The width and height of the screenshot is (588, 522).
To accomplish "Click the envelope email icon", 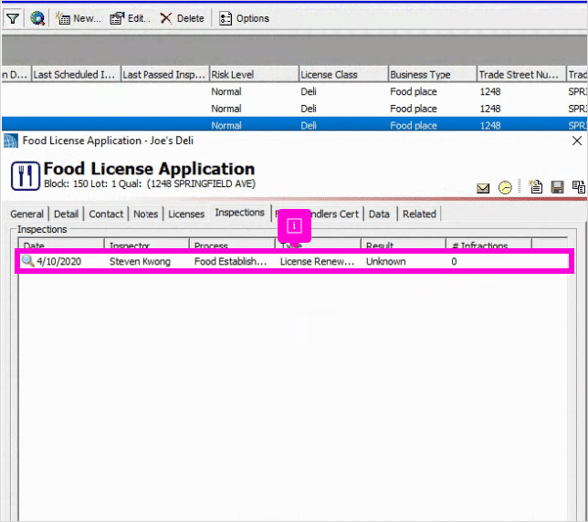I will coord(483,188).
